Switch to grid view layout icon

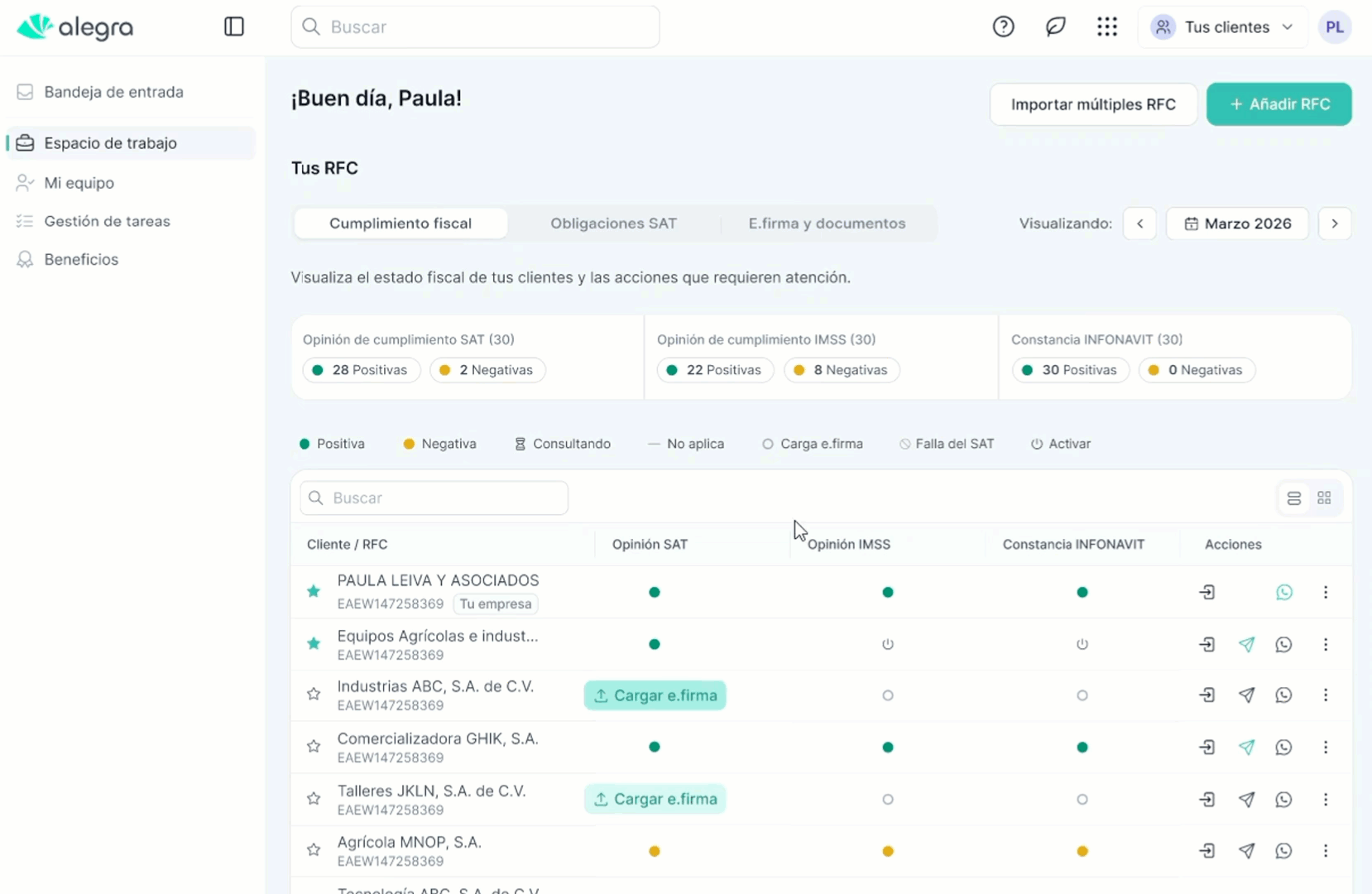pyautogui.click(x=1324, y=497)
